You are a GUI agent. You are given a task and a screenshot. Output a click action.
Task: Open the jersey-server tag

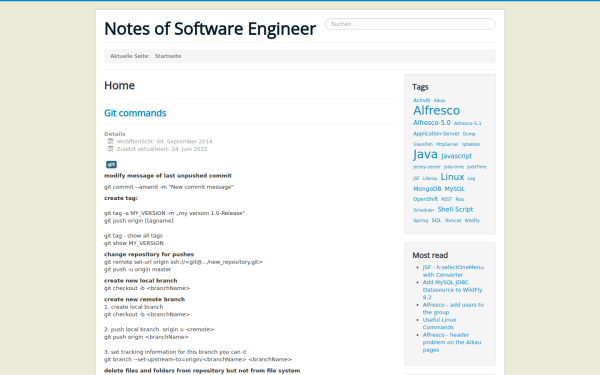pos(427,167)
